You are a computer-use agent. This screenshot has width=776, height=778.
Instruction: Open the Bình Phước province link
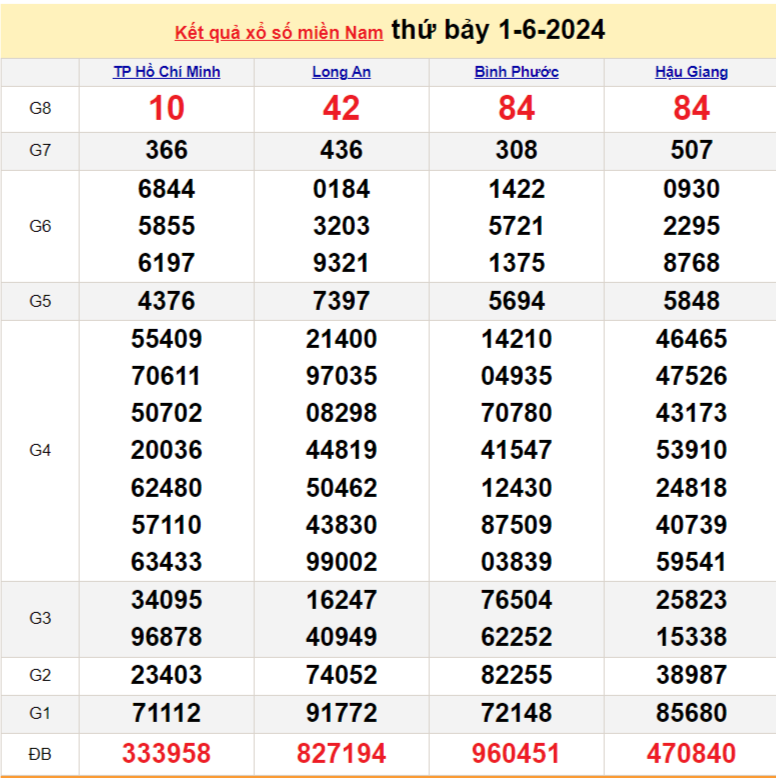(x=517, y=72)
